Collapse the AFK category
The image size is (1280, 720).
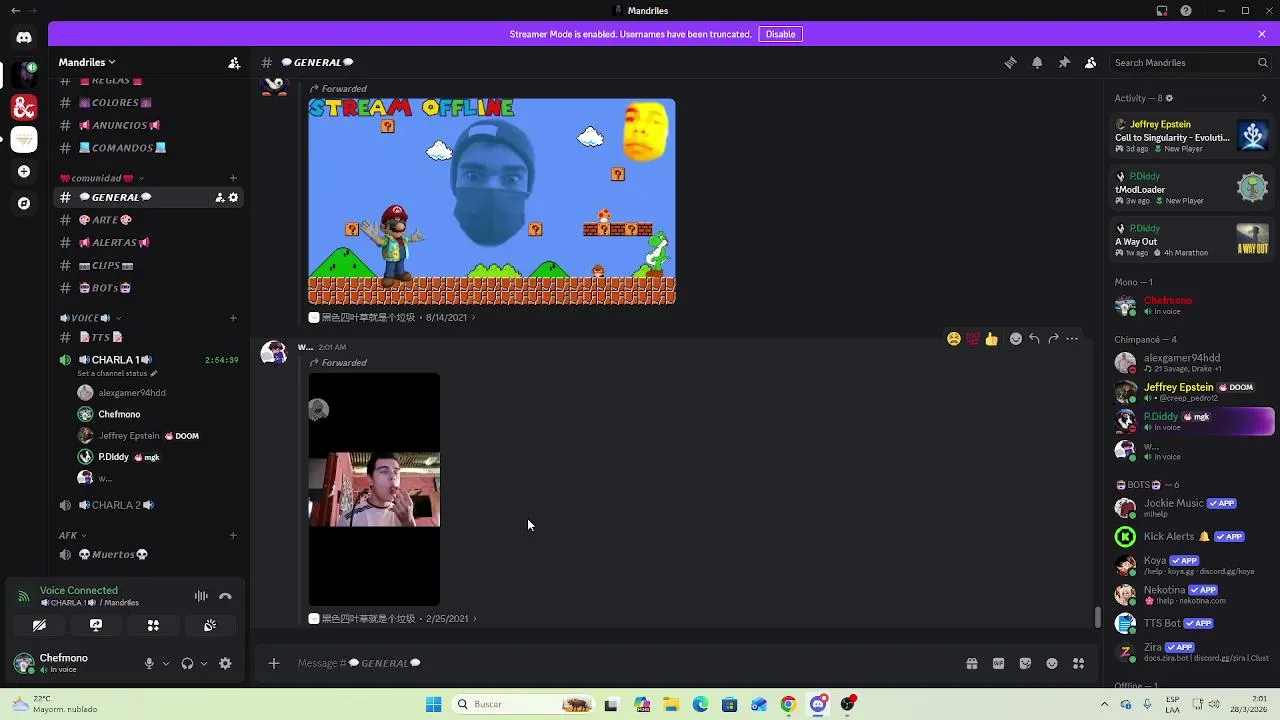(x=72, y=535)
